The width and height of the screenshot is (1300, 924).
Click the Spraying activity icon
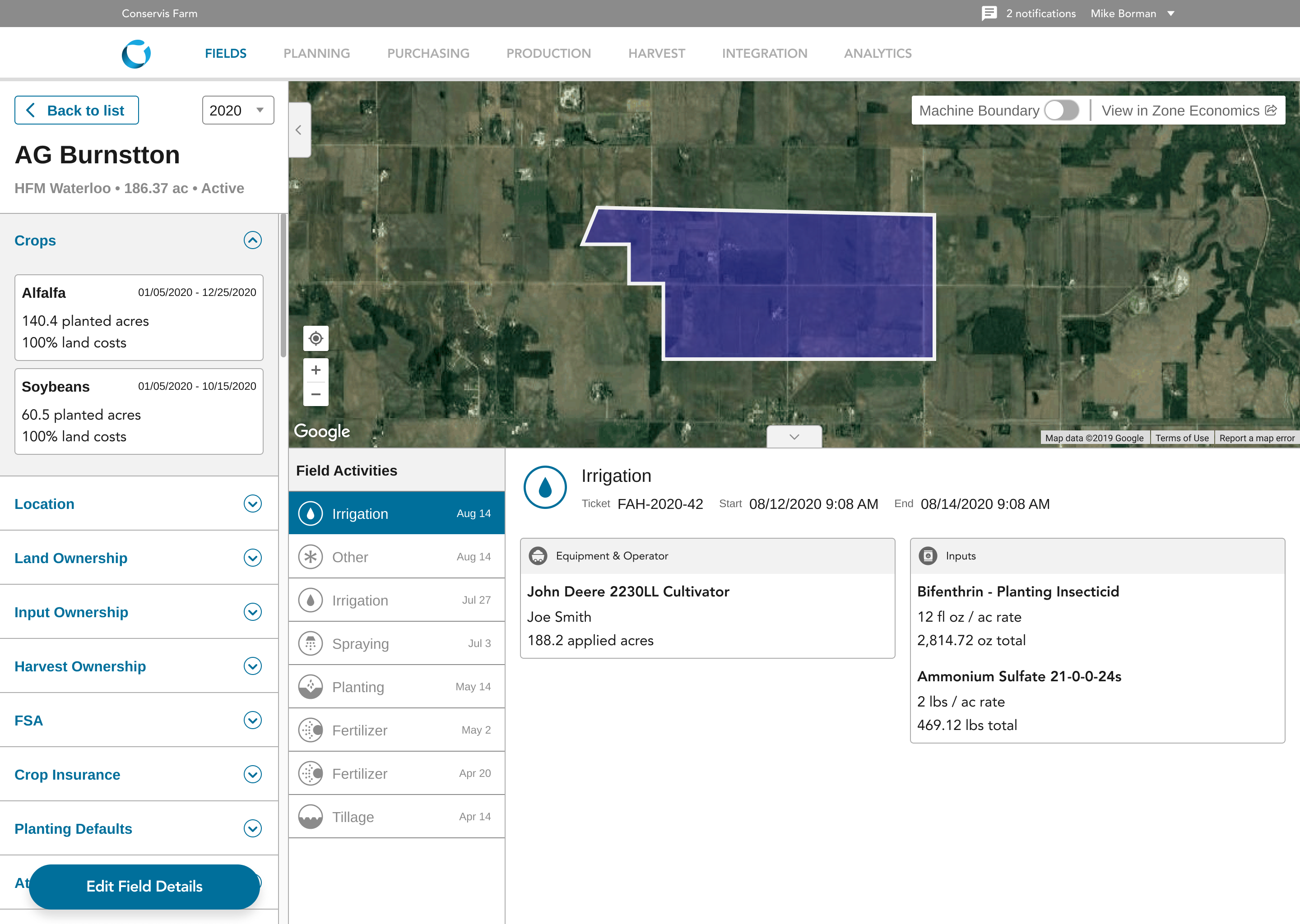[311, 643]
